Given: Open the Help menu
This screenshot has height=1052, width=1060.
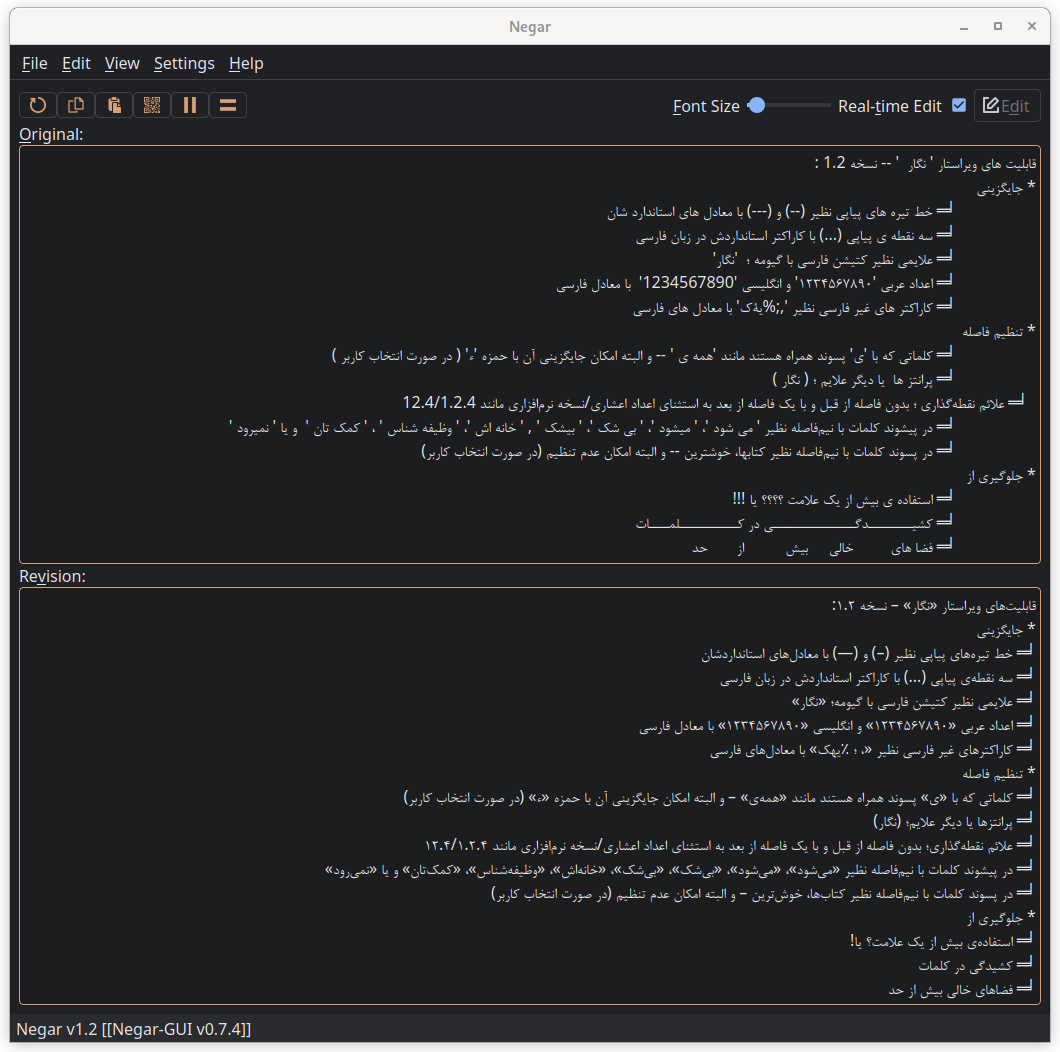Looking at the screenshot, I should pyautogui.click(x=246, y=64).
